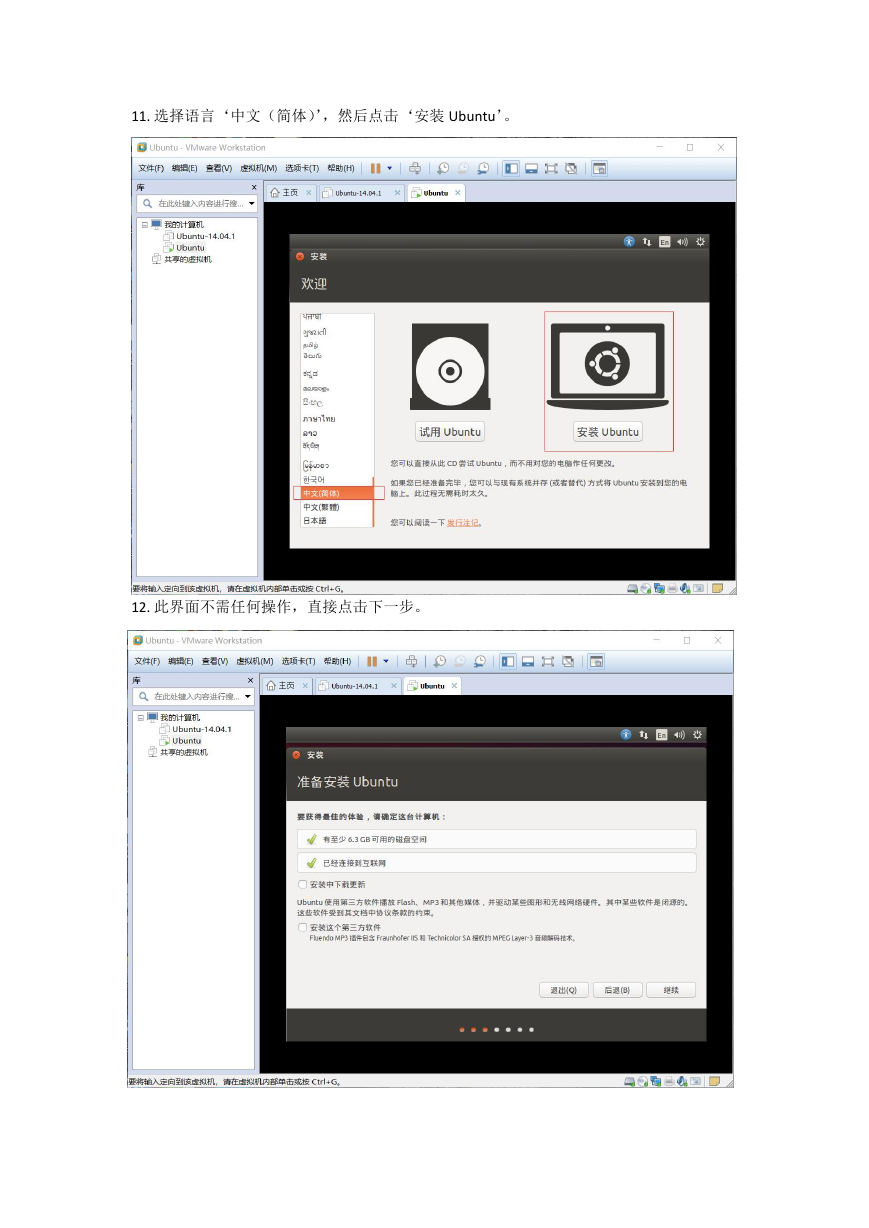Screen dimensions: 869x1228
Task: Click the snapshot manager icon in the upper window
Action: [483, 168]
